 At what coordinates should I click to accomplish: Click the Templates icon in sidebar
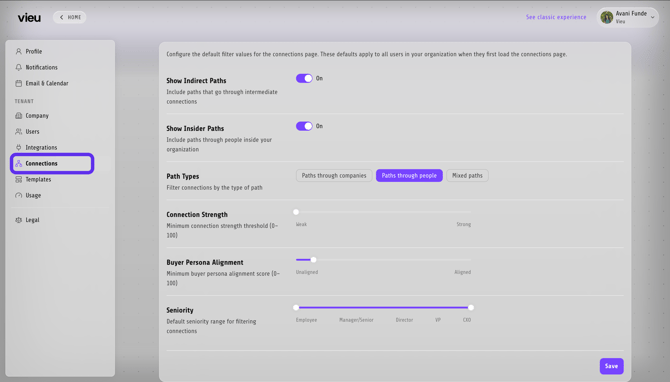[18, 179]
